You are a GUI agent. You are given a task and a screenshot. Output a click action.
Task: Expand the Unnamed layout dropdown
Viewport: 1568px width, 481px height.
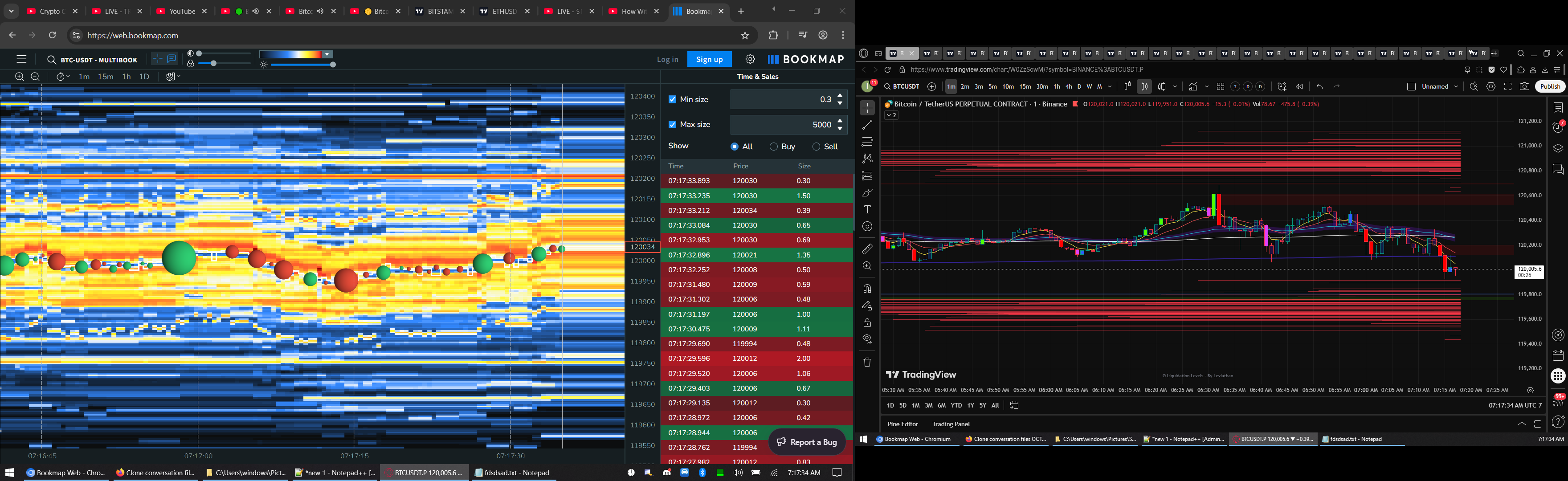coord(1456,86)
